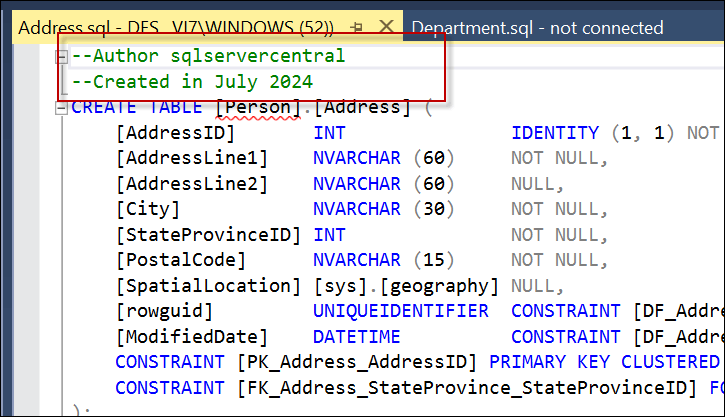Click the [sys].[geography] type
Screen dimensions: 725x417
tap(406, 286)
